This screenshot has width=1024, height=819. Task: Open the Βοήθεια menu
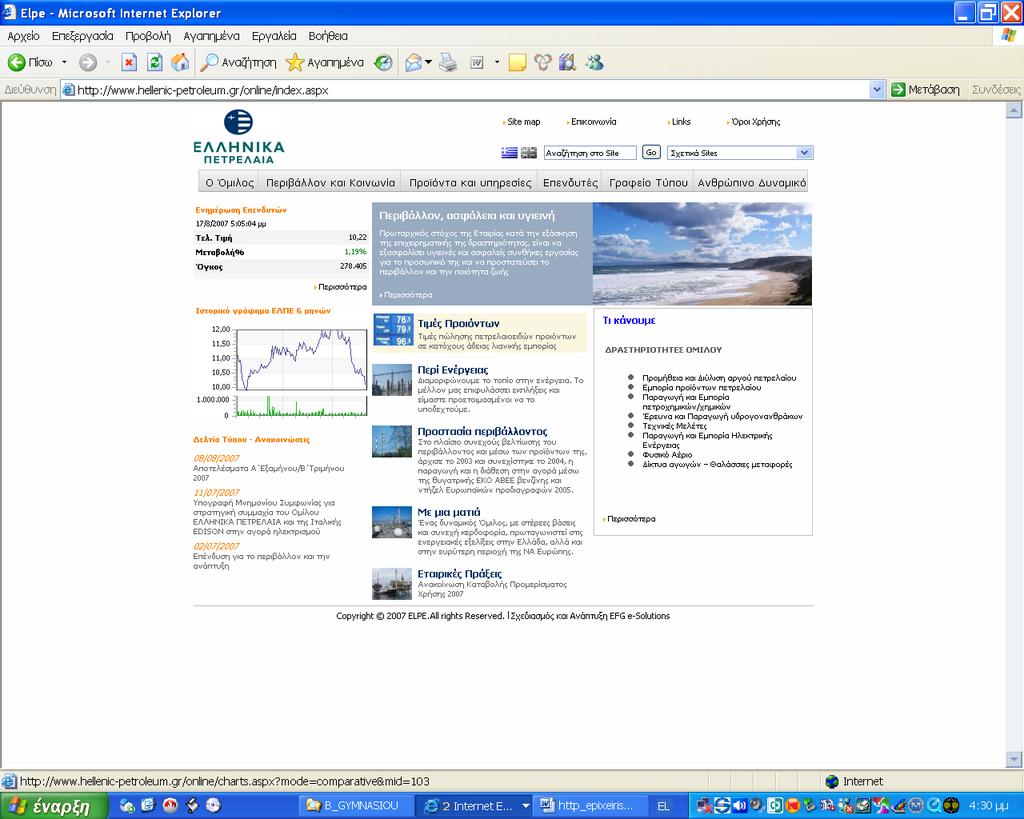pyautogui.click(x=328, y=36)
